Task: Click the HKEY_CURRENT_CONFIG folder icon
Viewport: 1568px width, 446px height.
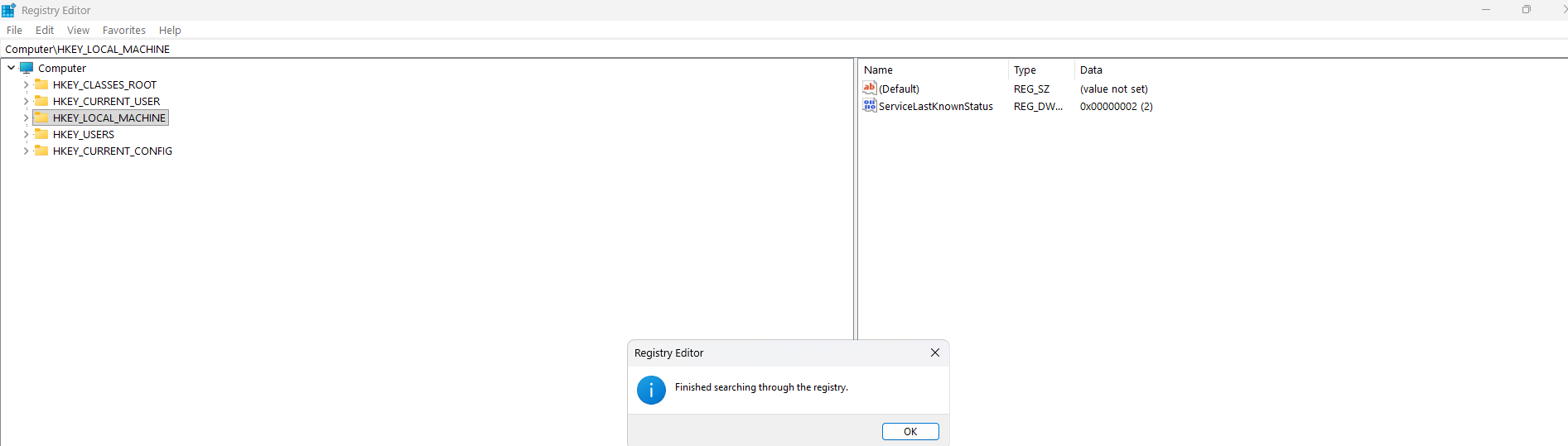Action: pyautogui.click(x=41, y=151)
